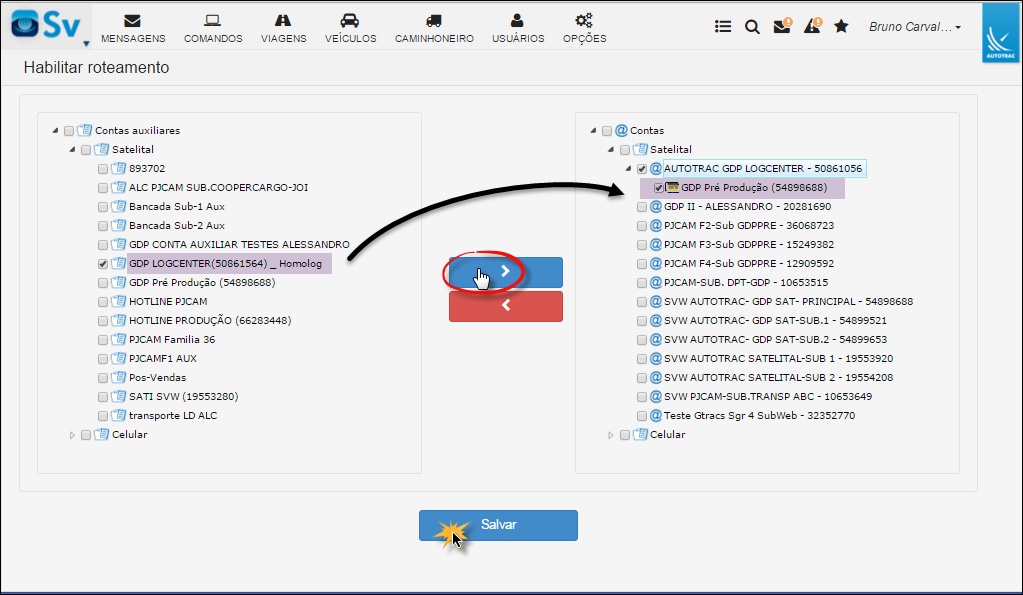Click the red move-left arrow button

click(x=506, y=306)
